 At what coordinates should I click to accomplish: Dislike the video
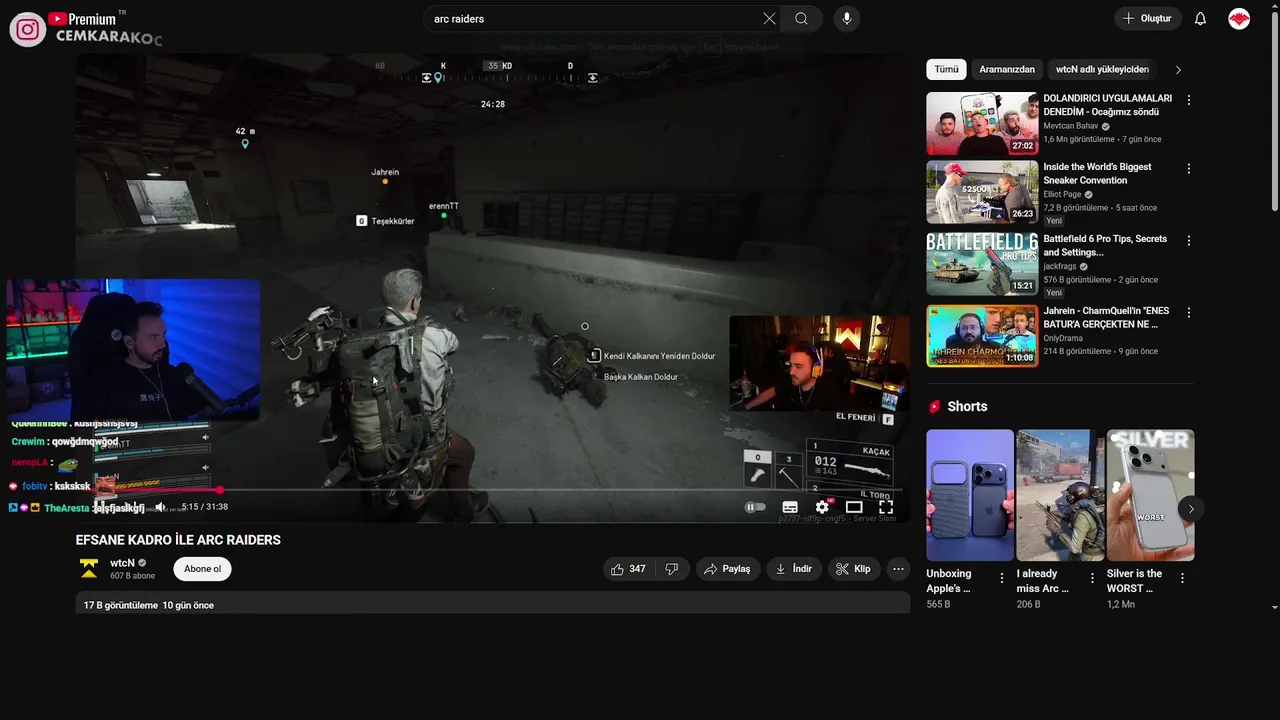672,569
